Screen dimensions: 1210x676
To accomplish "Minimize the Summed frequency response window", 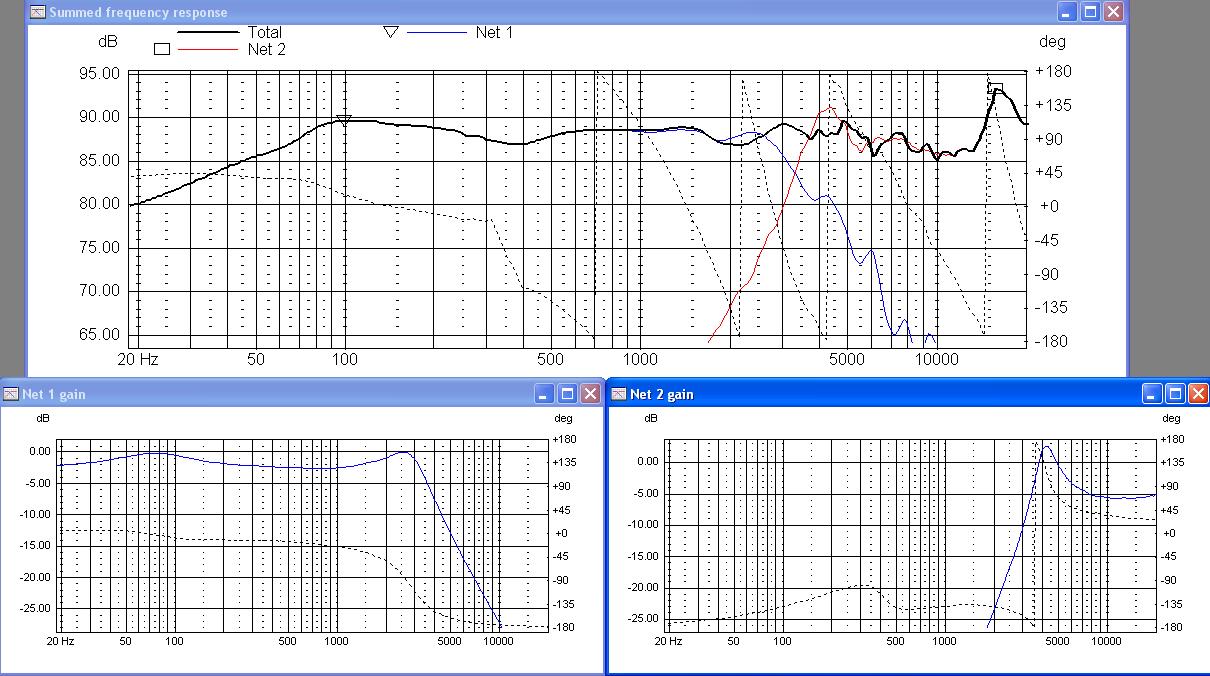I will click(x=1068, y=12).
